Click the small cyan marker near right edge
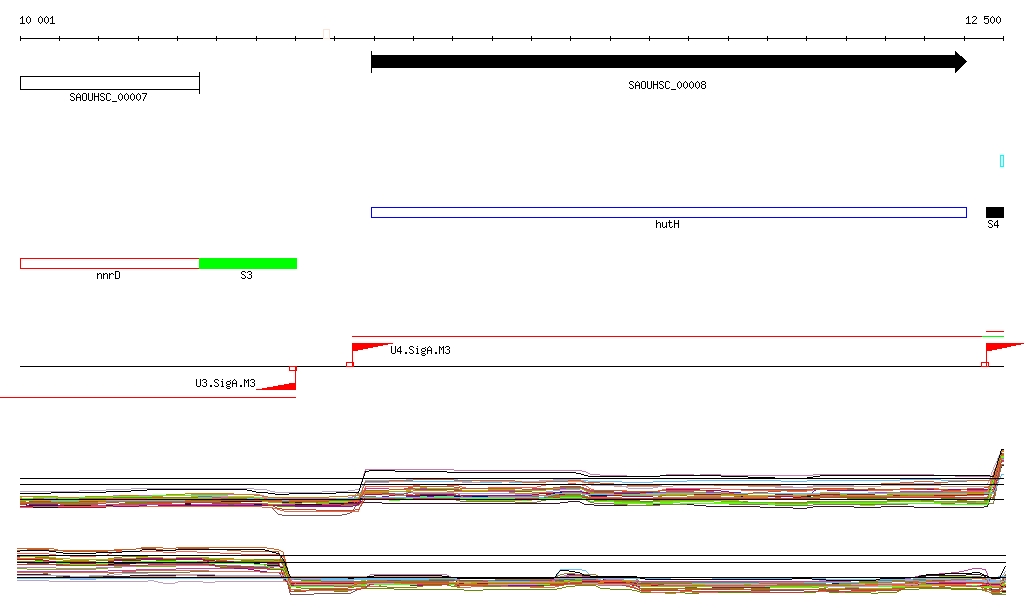The height and width of the screenshot is (611, 1024). click(1001, 161)
